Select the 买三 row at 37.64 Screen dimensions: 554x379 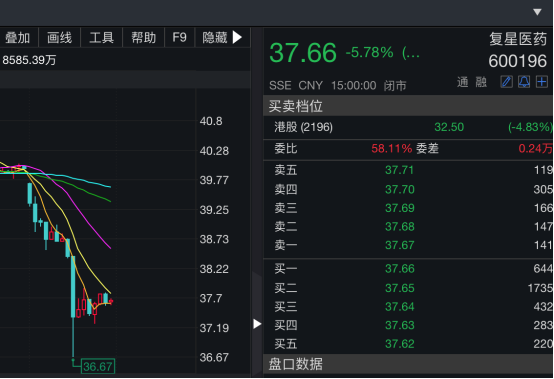tap(408, 307)
